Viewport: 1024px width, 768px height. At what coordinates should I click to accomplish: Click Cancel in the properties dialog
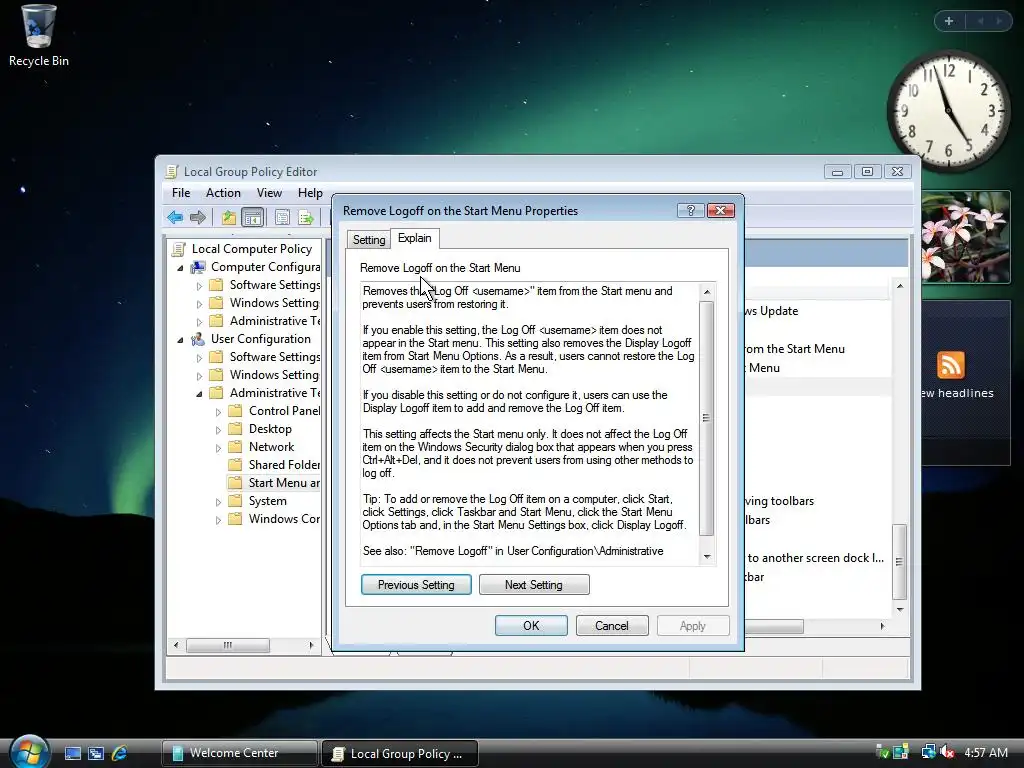point(612,626)
